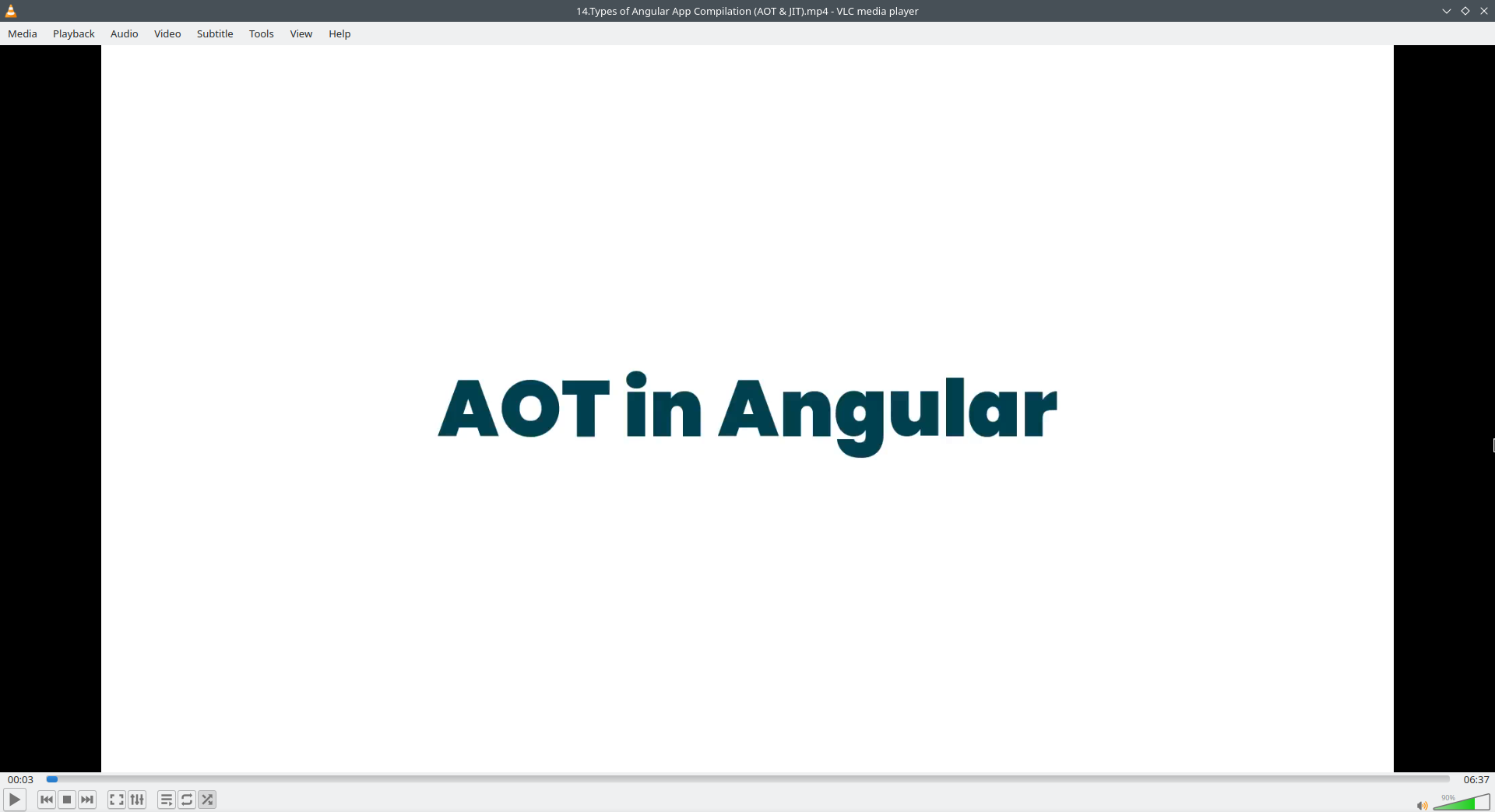Open the Help menu
The height and width of the screenshot is (812, 1495).
pos(339,33)
